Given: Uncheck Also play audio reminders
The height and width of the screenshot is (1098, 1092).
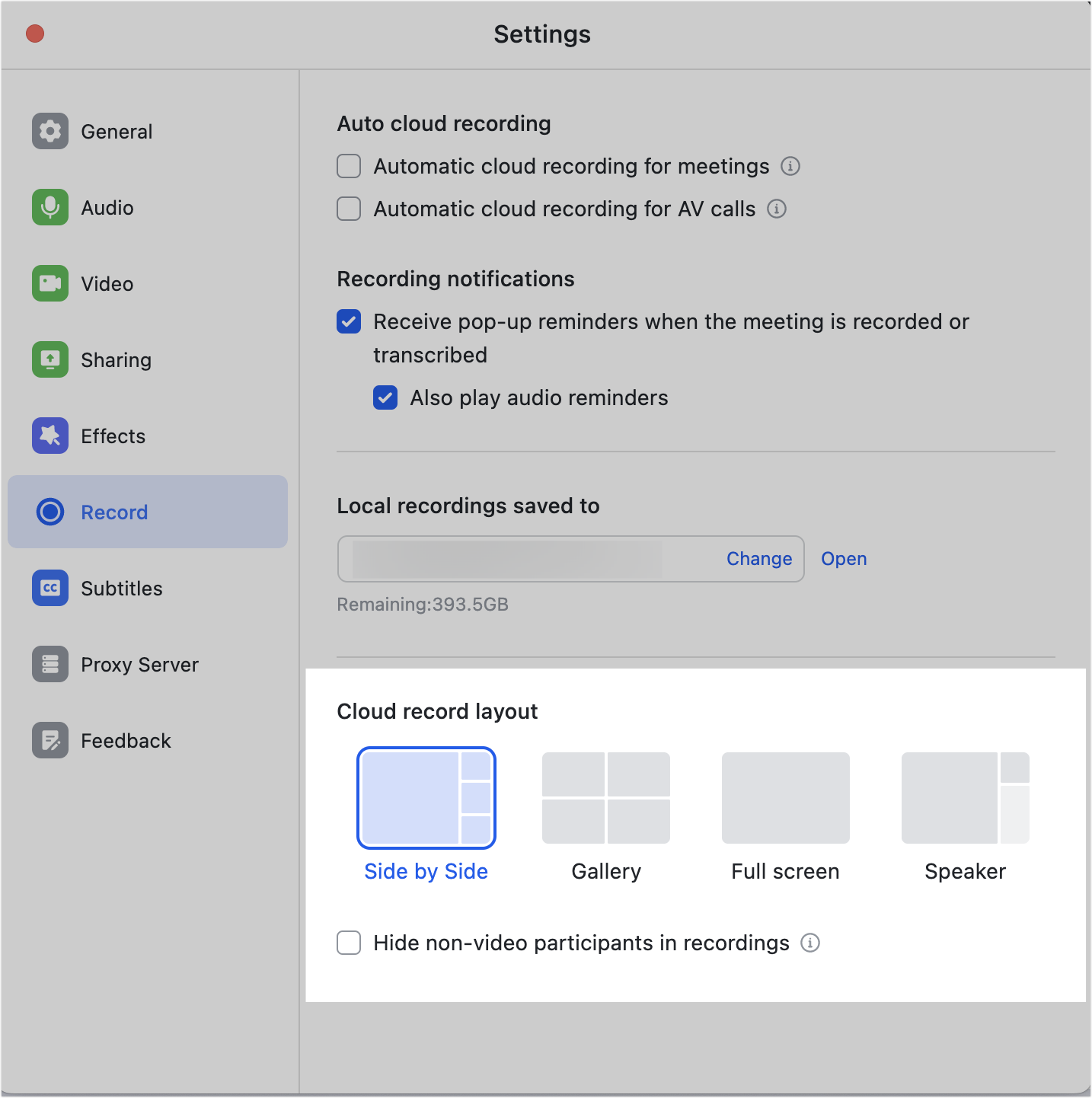Looking at the screenshot, I should tap(385, 397).
